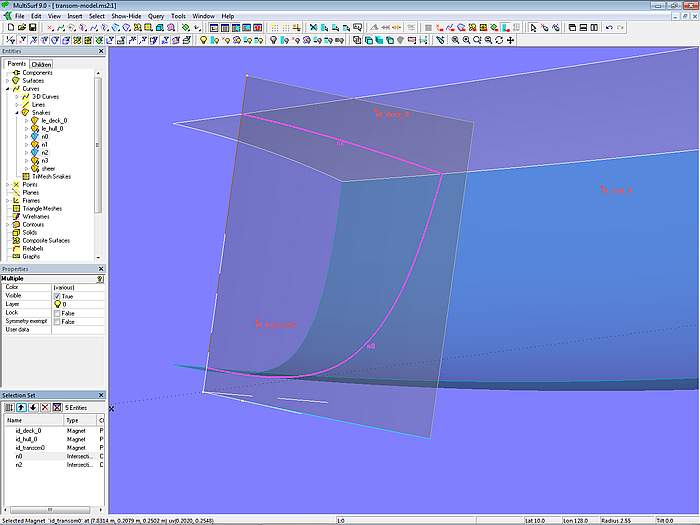Select the arrow pointer Select tool
700x525 pixels.
click(x=533, y=28)
